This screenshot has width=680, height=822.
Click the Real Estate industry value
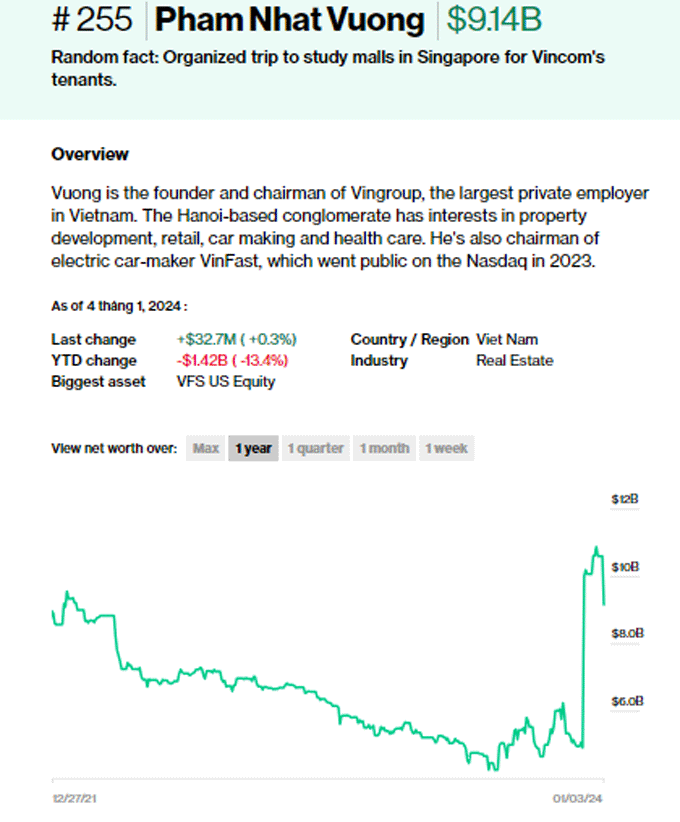click(515, 361)
